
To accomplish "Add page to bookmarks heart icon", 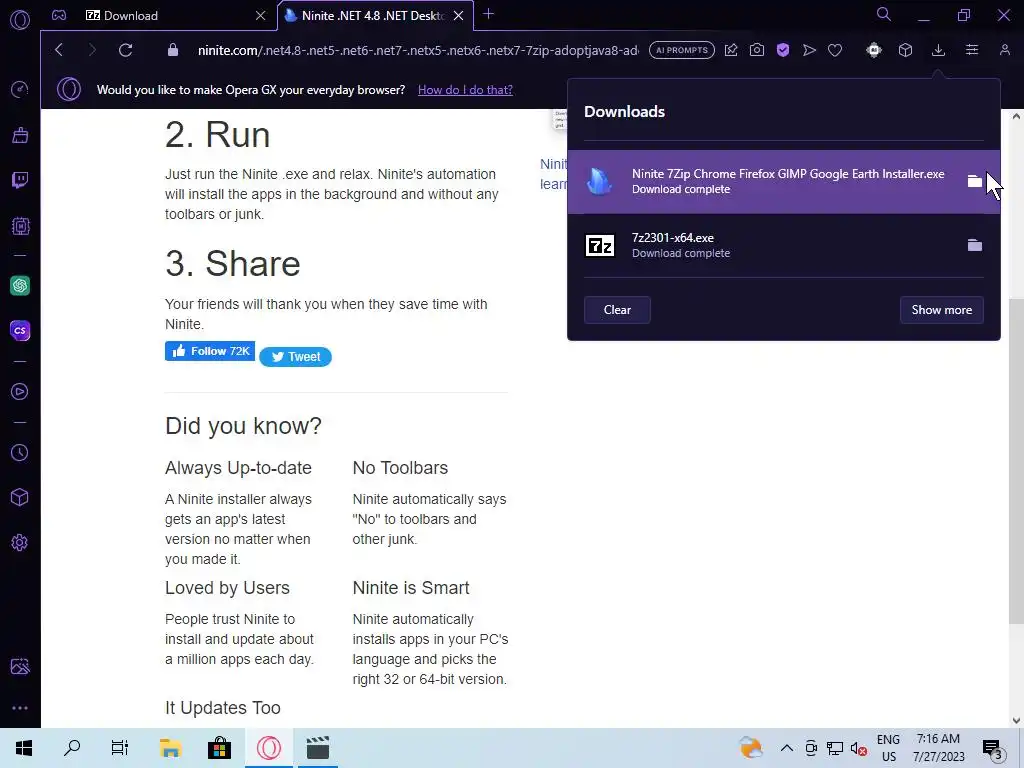I will click(835, 50).
